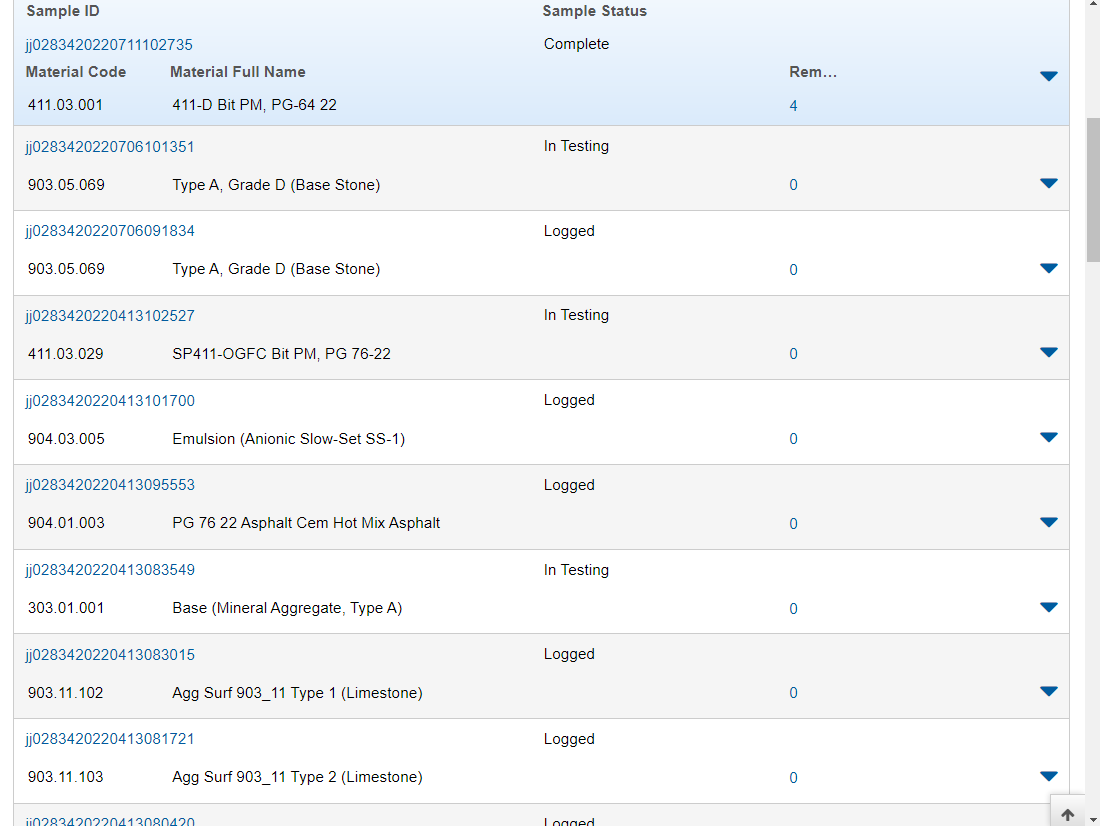
Task: Click remarks count 0 for sample jj0283420220706101351
Action: [x=793, y=185]
